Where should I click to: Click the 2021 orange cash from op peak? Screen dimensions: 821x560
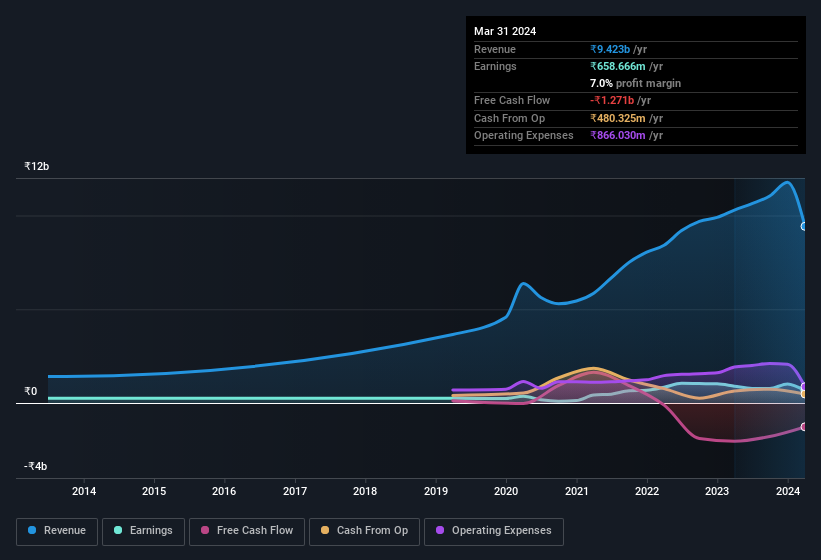(x=592, y=368)
